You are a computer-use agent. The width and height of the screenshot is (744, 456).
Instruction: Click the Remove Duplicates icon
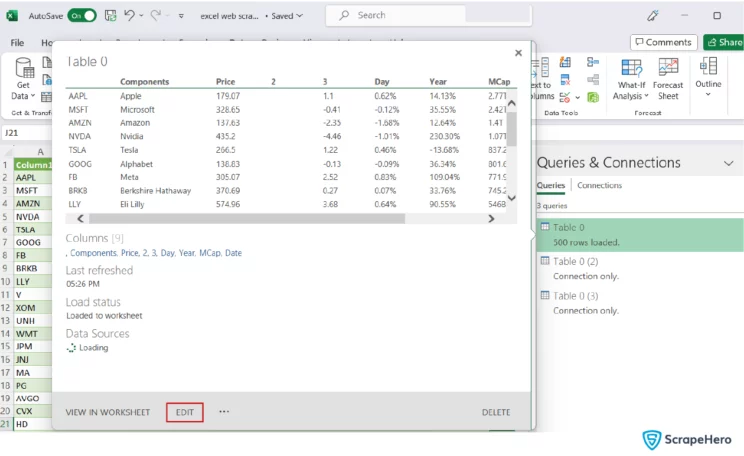pos(565,80)
